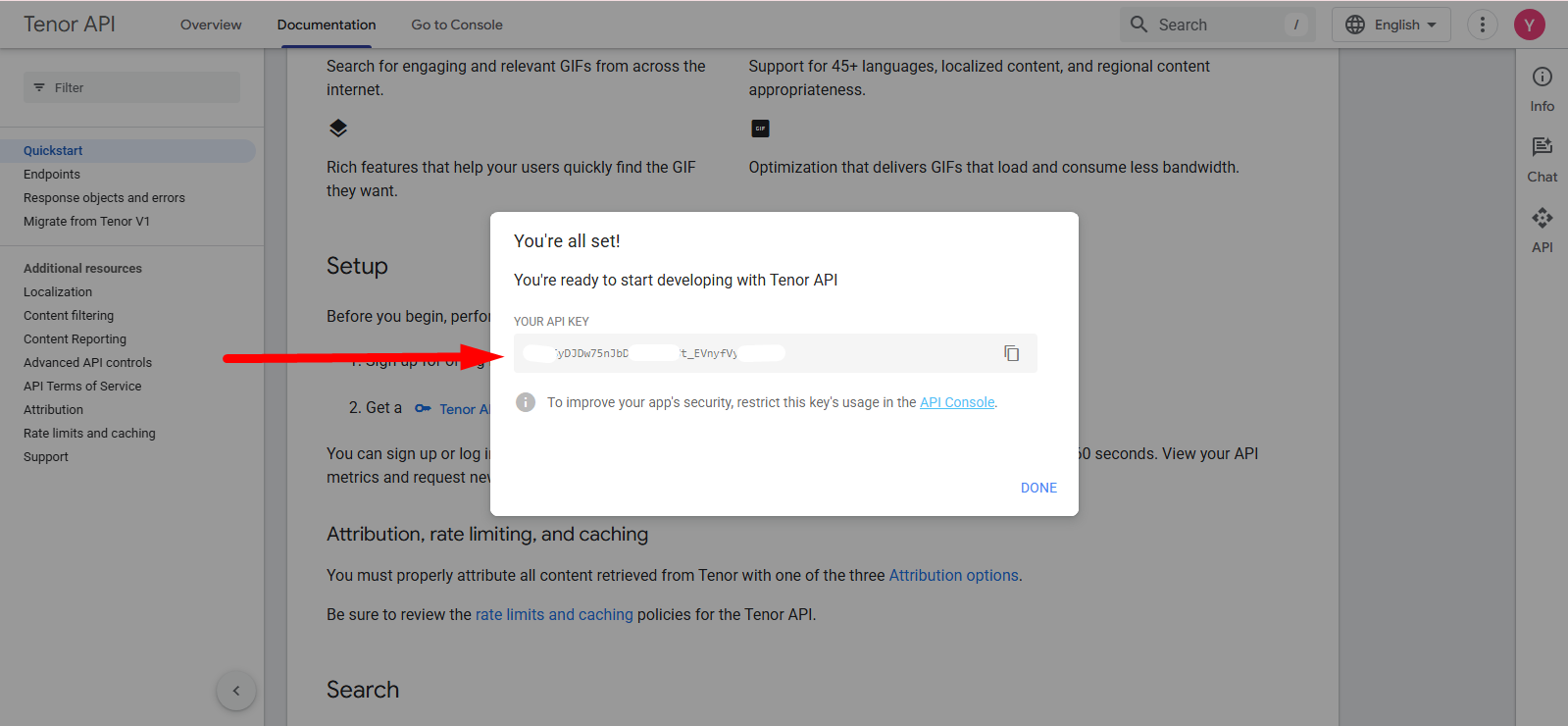Select Endpoints in the sidebar
Image resolution: width=1568 pixels, height=726 pixels.
(x=52, y=174)
